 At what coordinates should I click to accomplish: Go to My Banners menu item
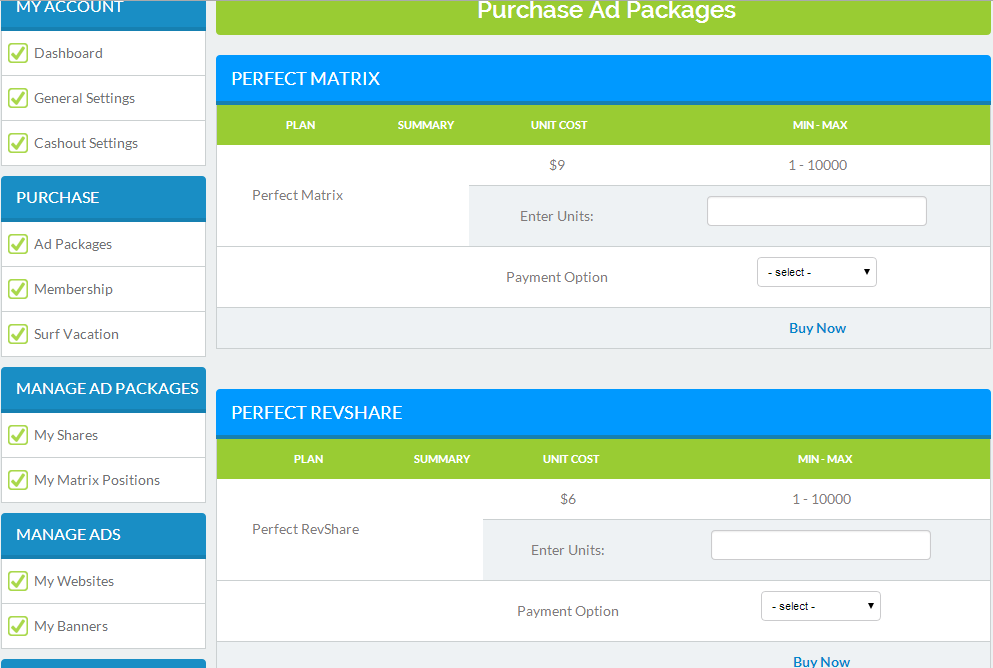pyautogui.click(x=71, y=626)
